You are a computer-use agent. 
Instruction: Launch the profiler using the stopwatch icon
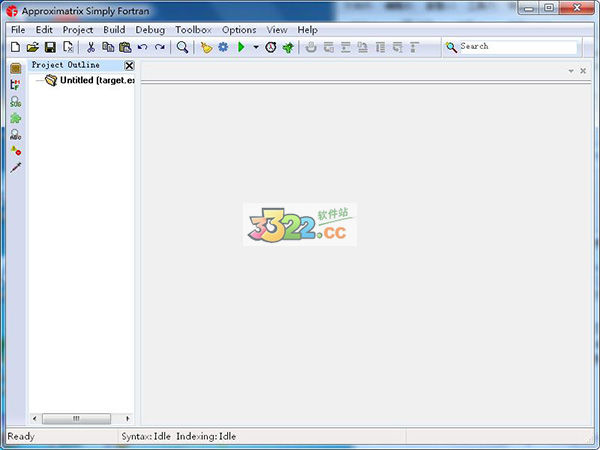271,47
